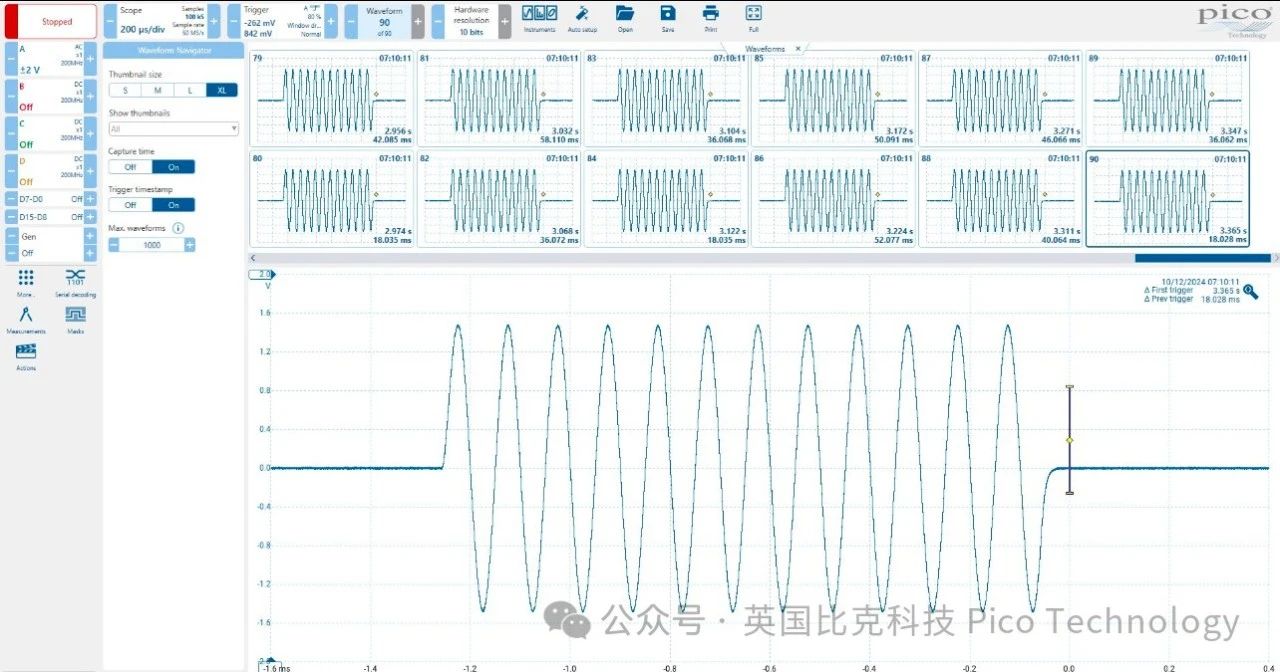The width and height of the screenshot is (1280, 672).
Task: Turn Capture time Off
Action: click(x=130, y=167)
